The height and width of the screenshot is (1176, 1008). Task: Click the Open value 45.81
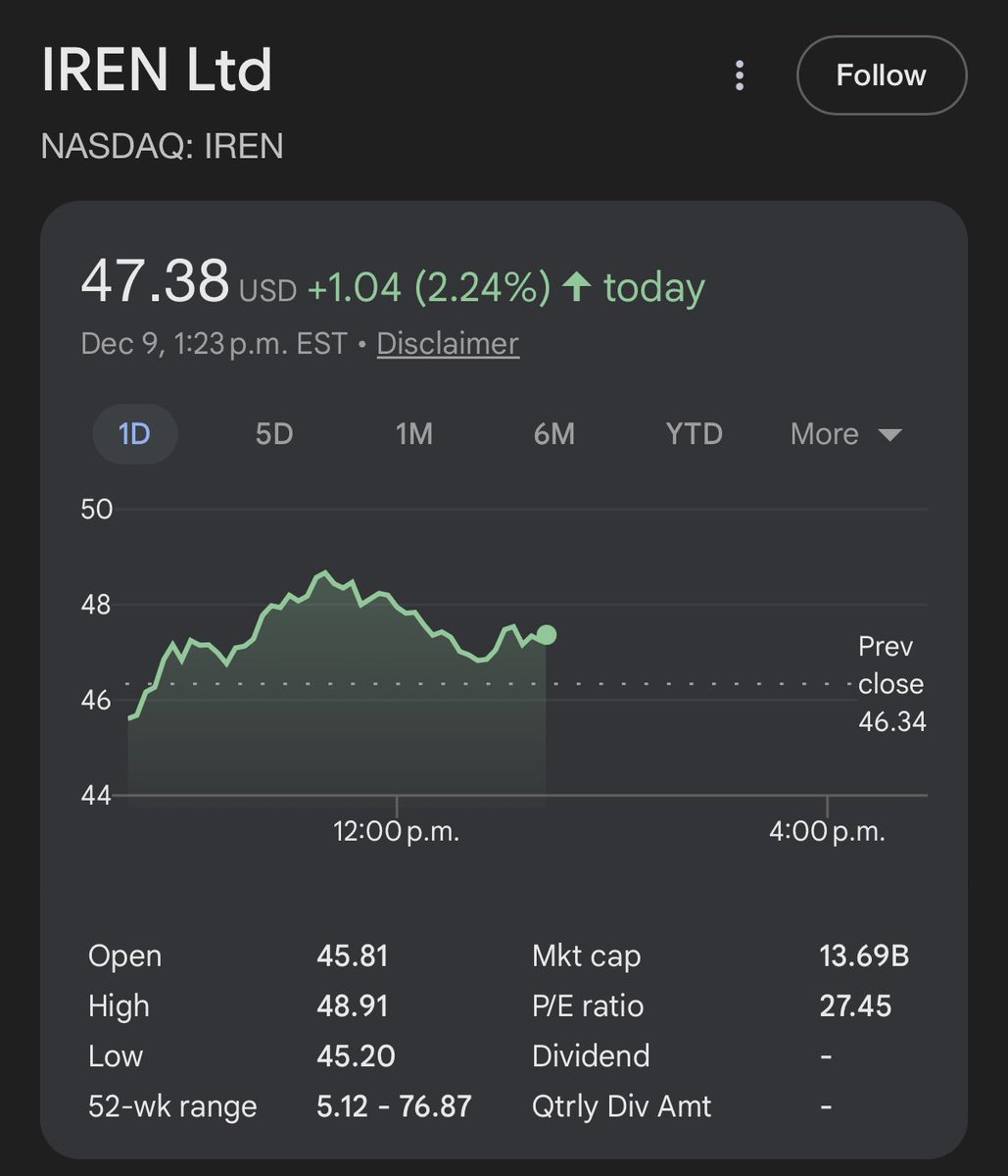point(353,955)
